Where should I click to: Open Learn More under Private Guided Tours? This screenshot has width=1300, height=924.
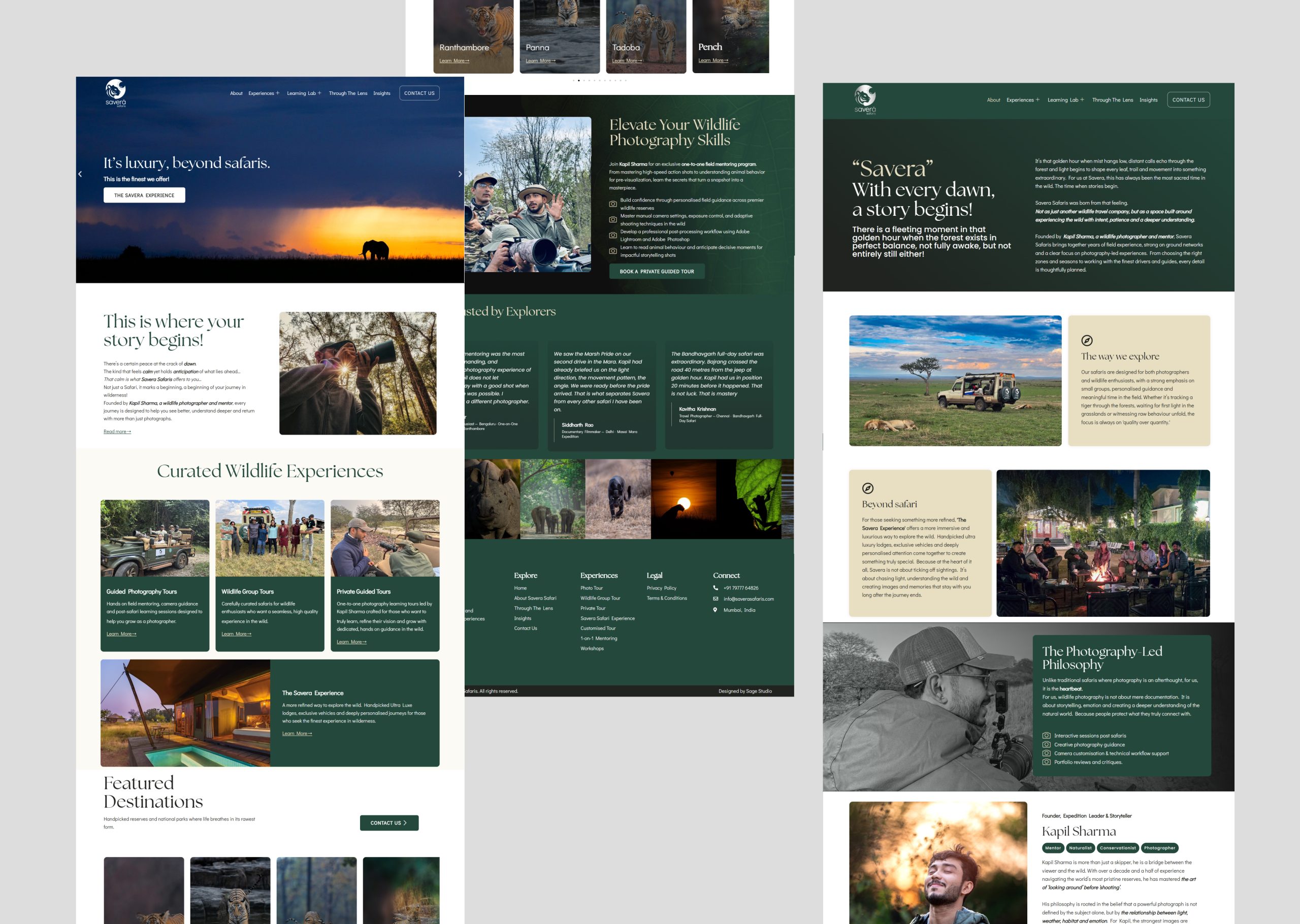(x=351, y=642)
